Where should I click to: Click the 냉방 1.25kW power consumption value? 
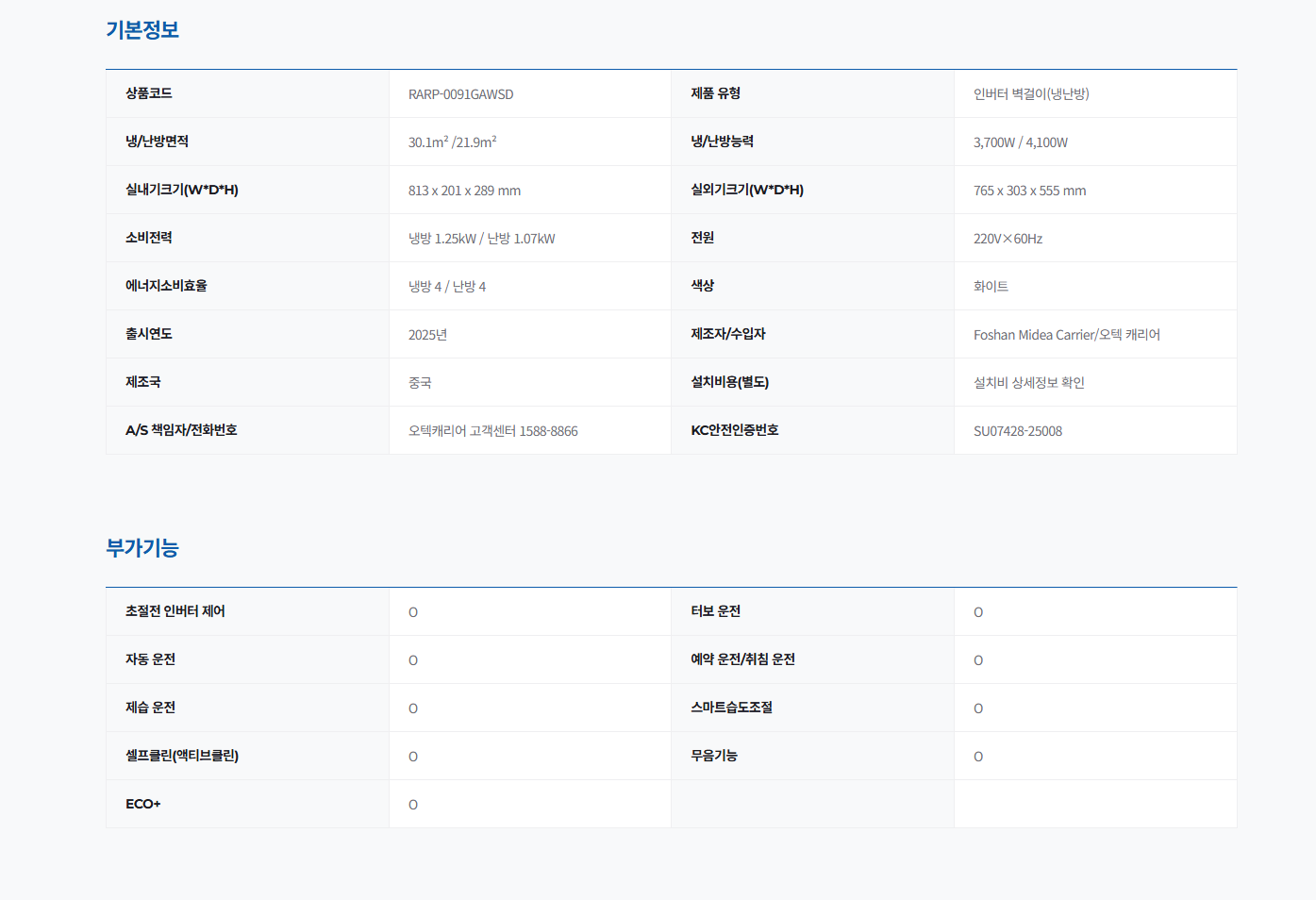pyautogui.click(x=442, y=239)
